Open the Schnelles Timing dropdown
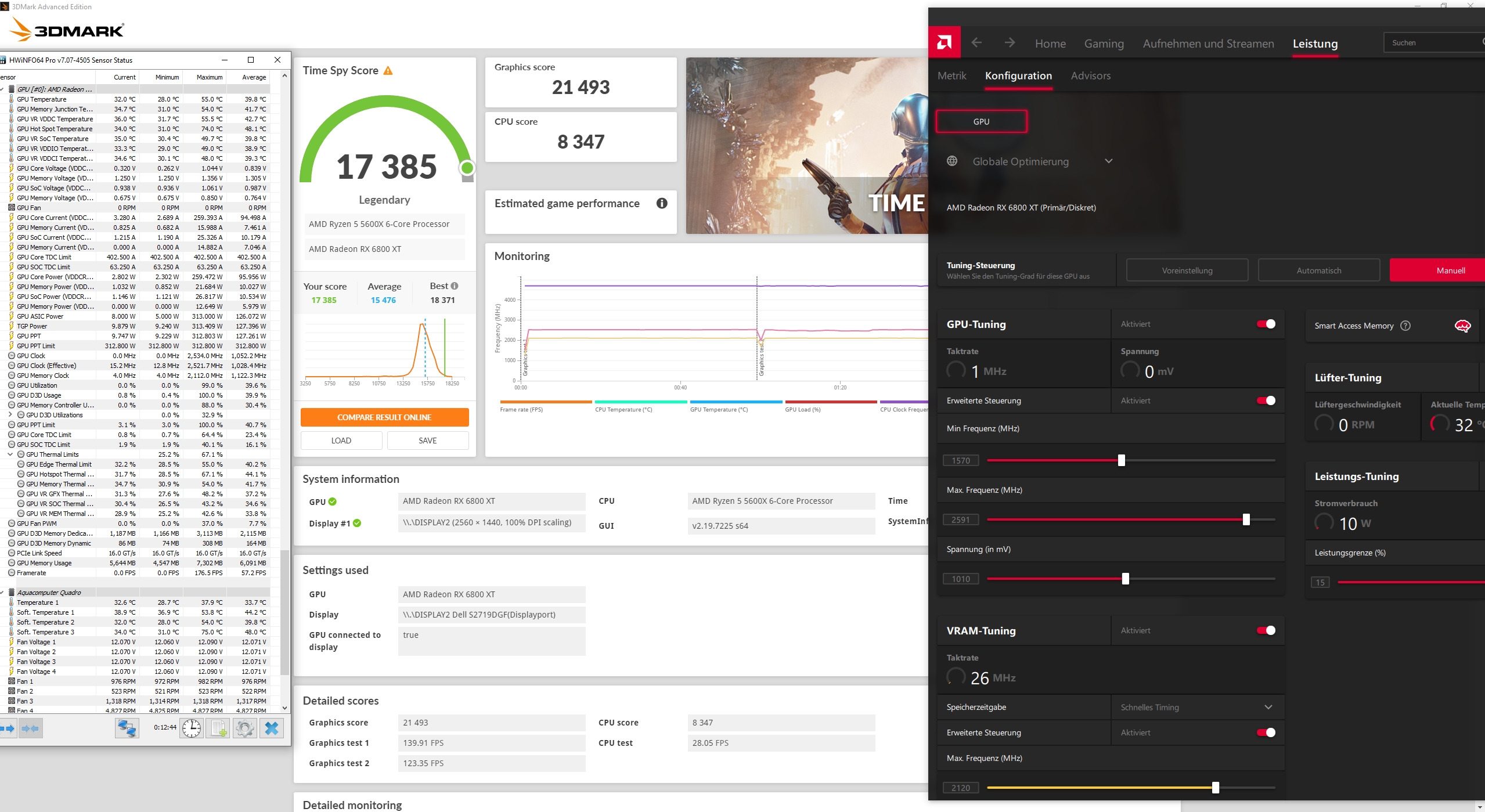 coord(1268,707)
